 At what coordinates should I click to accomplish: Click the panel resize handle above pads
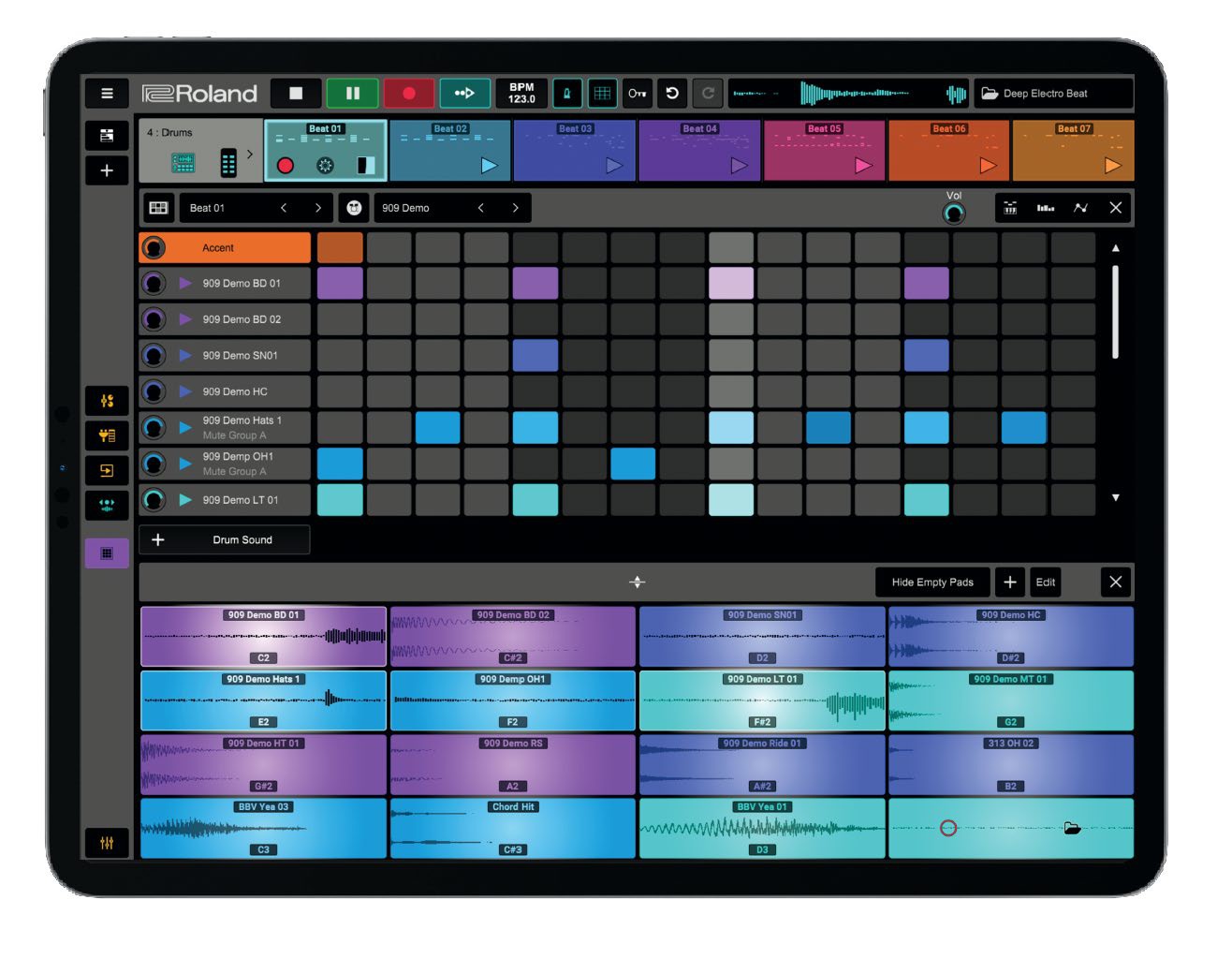point(638,582)
